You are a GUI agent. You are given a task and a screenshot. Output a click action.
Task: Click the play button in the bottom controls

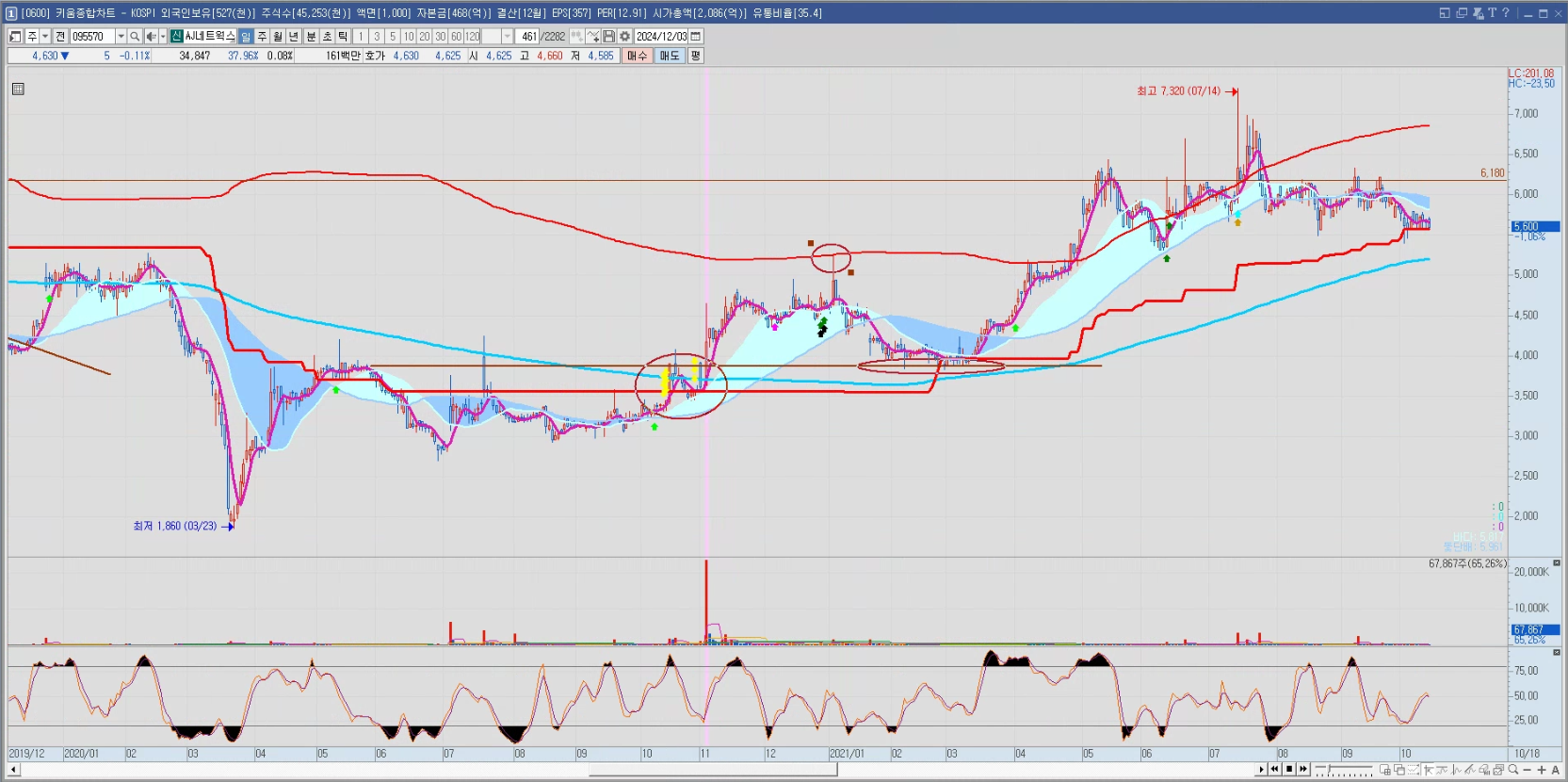1261,769
